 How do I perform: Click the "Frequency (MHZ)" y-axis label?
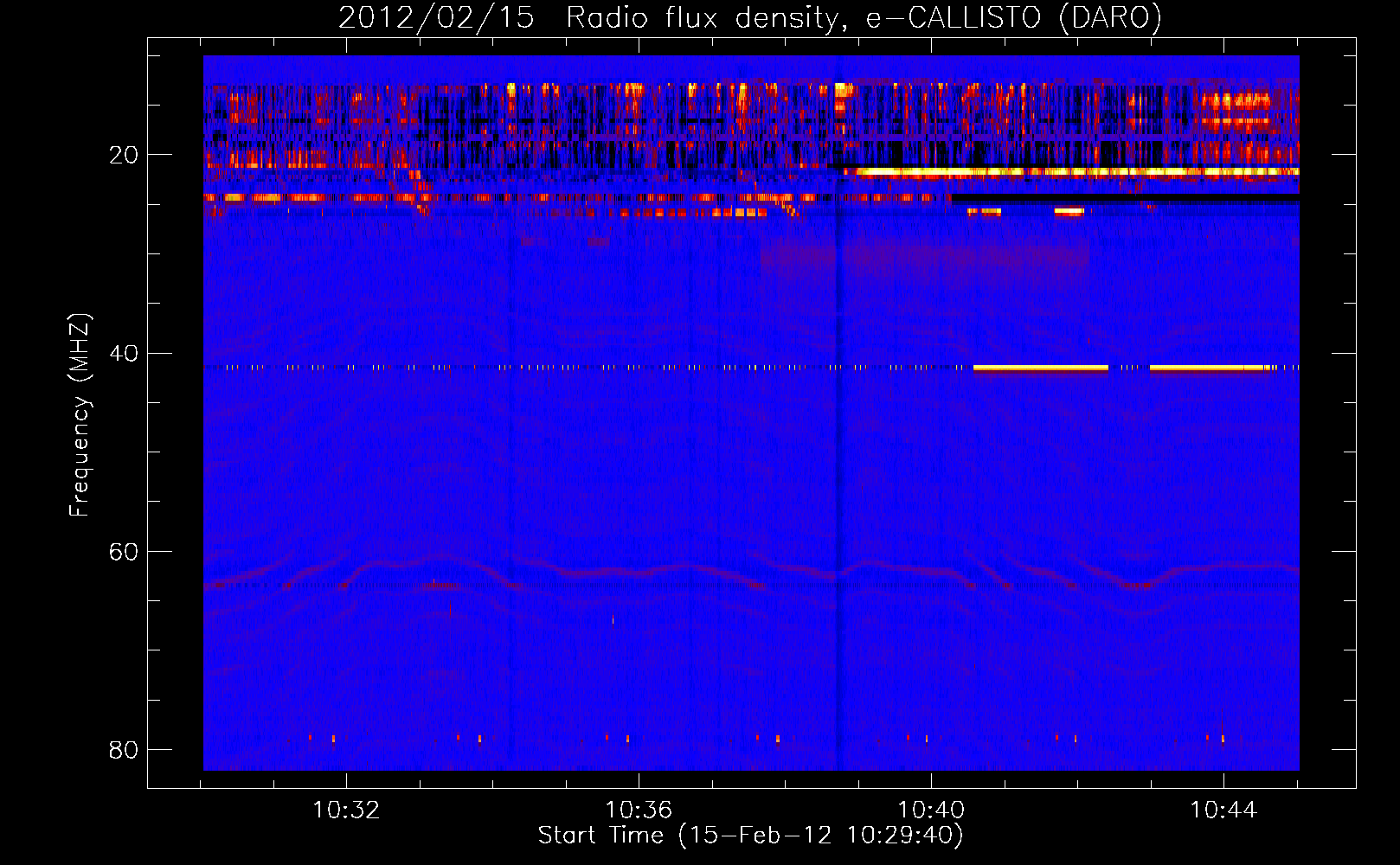click(x=80, y=415)
